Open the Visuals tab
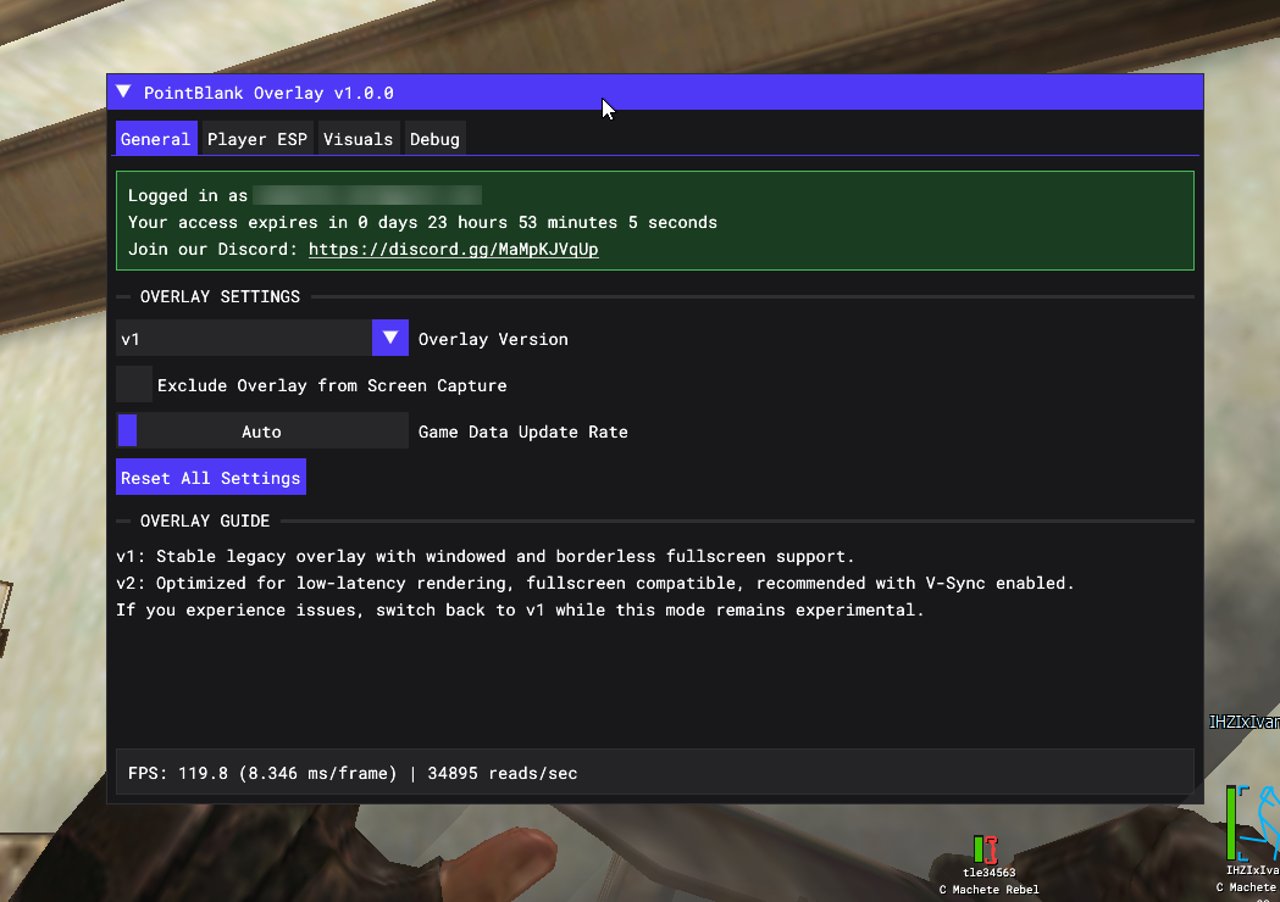This screenshot has height=902, width=1280. pyautogui.click(x=358, y=139)
